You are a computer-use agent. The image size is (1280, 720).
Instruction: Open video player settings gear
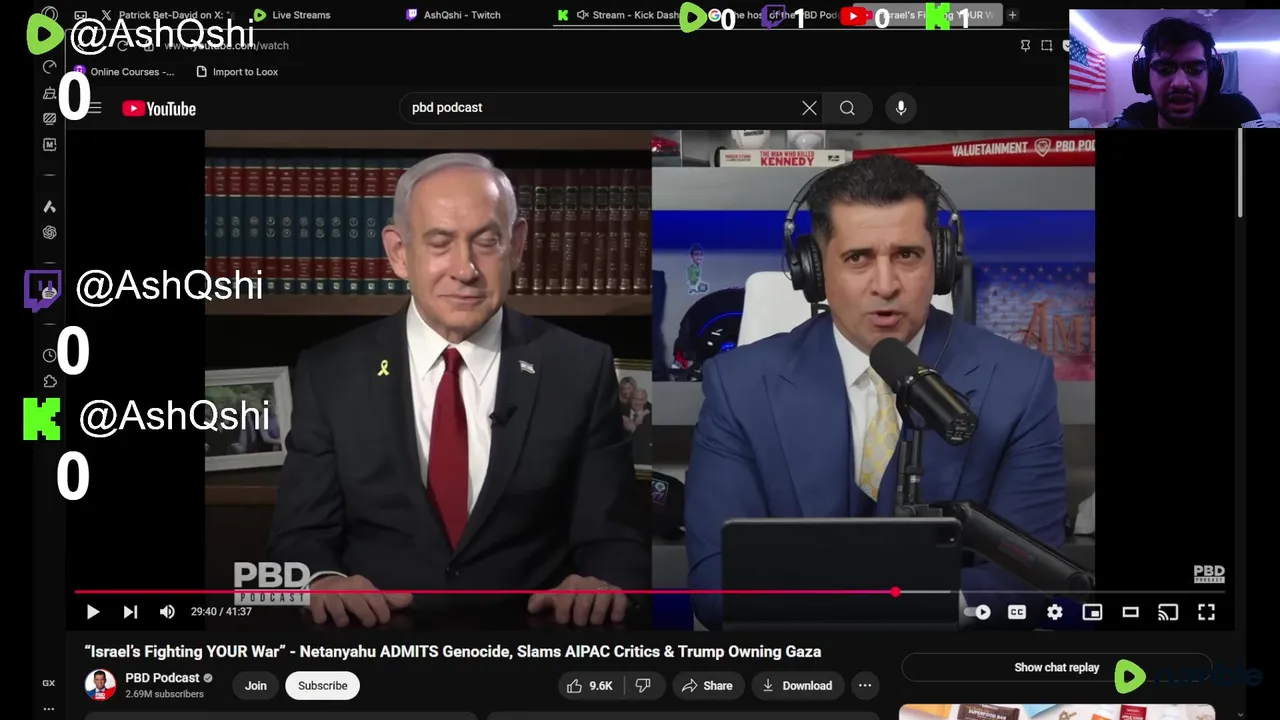[1055, 612]
